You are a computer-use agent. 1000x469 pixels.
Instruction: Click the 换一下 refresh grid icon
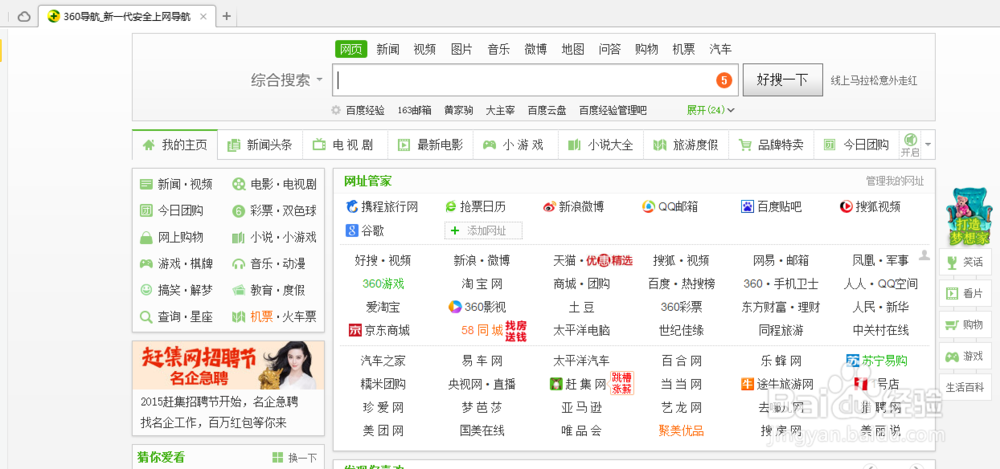click(277, 458)
